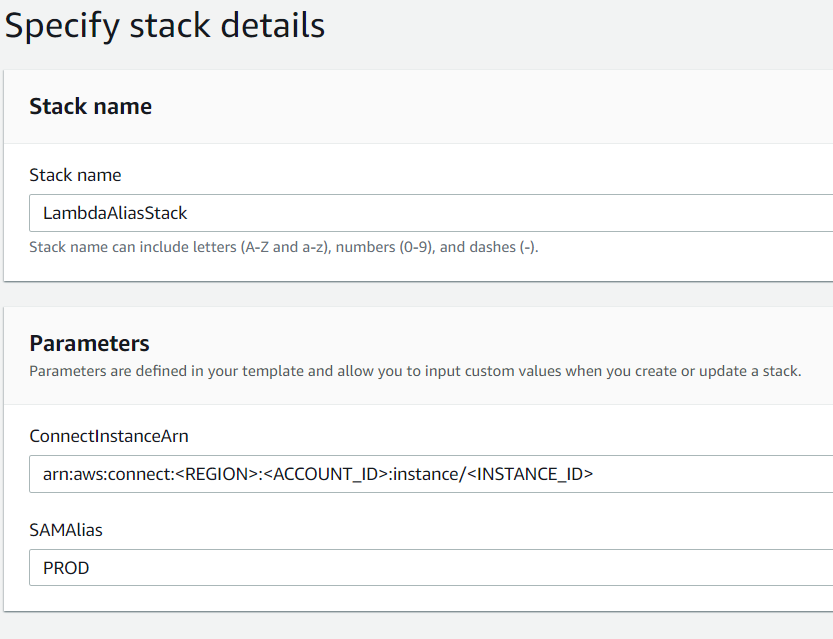Screen dimensions: 833x639
Task: Click the Stack name section header
Action: [x=90, y=105]
